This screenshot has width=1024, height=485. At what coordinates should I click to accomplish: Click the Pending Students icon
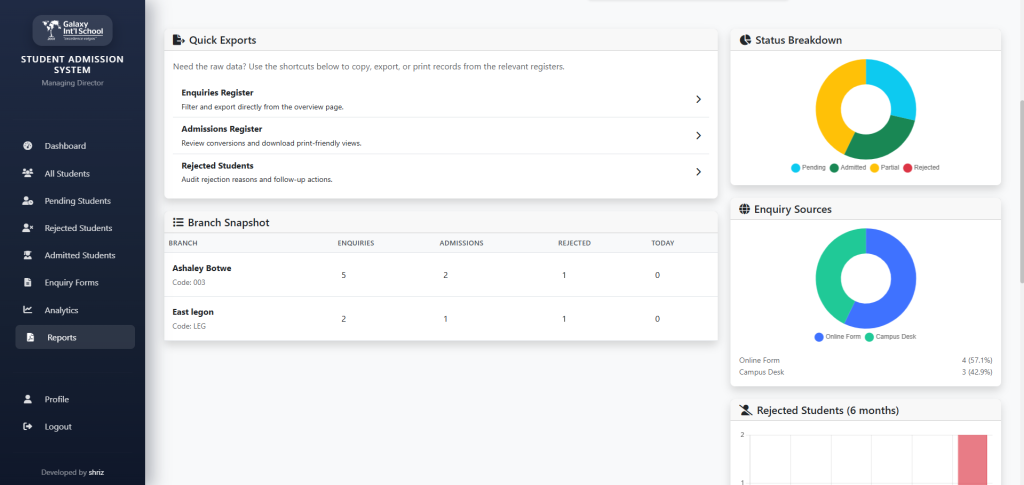tap(28, 201)
